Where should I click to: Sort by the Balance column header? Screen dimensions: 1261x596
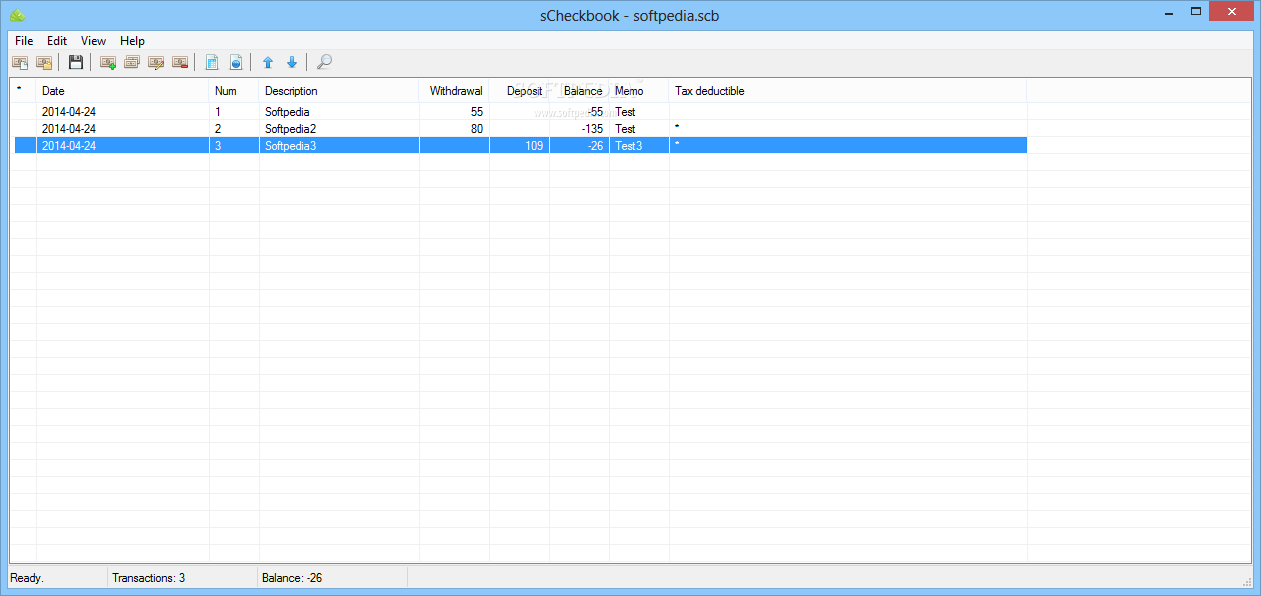[579, 91]
